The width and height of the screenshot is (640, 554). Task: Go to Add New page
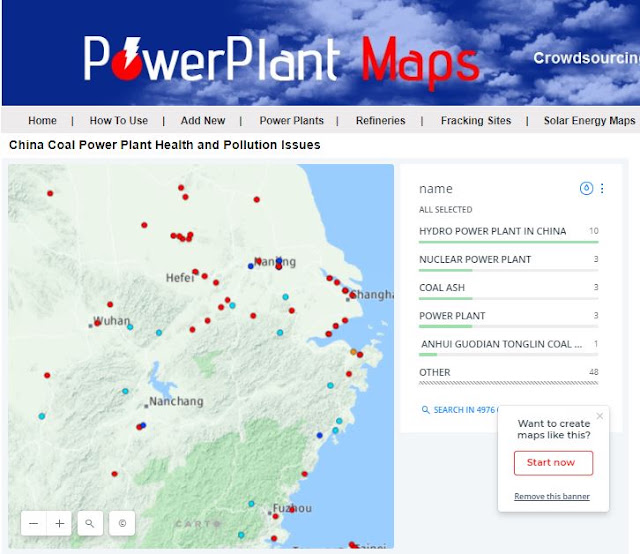point(203,120)
